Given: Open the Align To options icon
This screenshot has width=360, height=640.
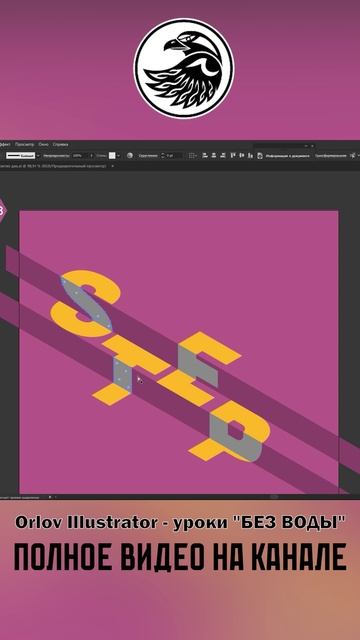Looking at the screenshot, I should tap(193, 156).
